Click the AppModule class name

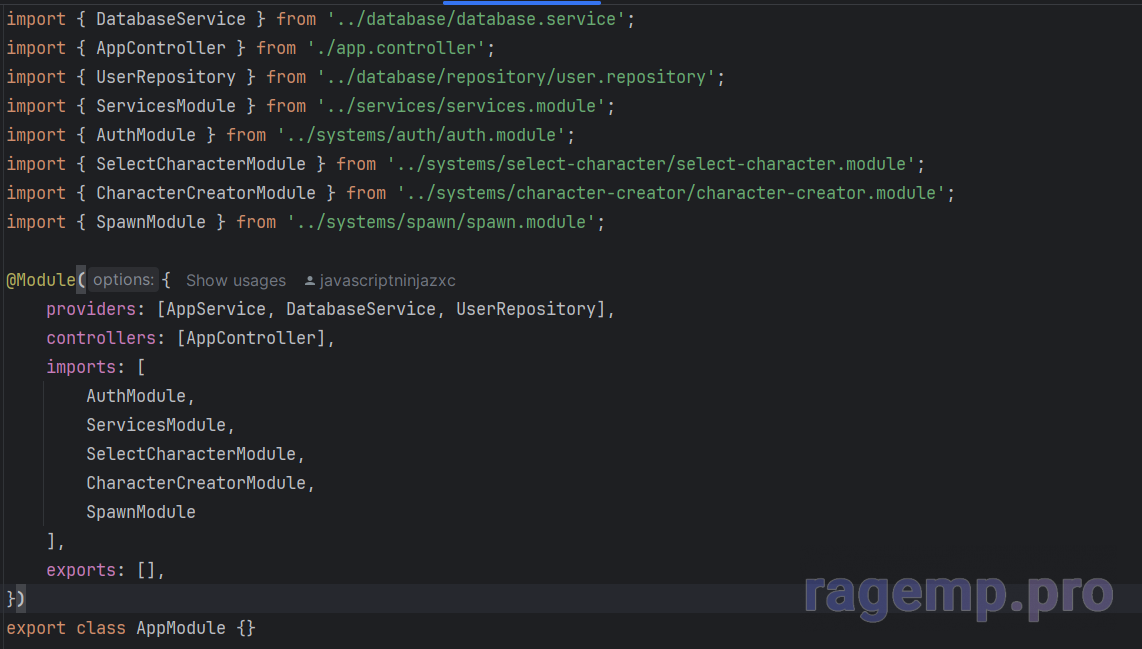point(181,628)
